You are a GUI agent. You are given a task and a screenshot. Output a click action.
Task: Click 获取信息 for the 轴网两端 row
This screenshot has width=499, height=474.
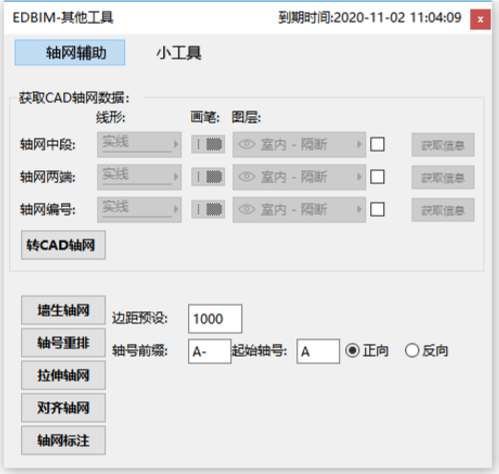tap(443, 178)
